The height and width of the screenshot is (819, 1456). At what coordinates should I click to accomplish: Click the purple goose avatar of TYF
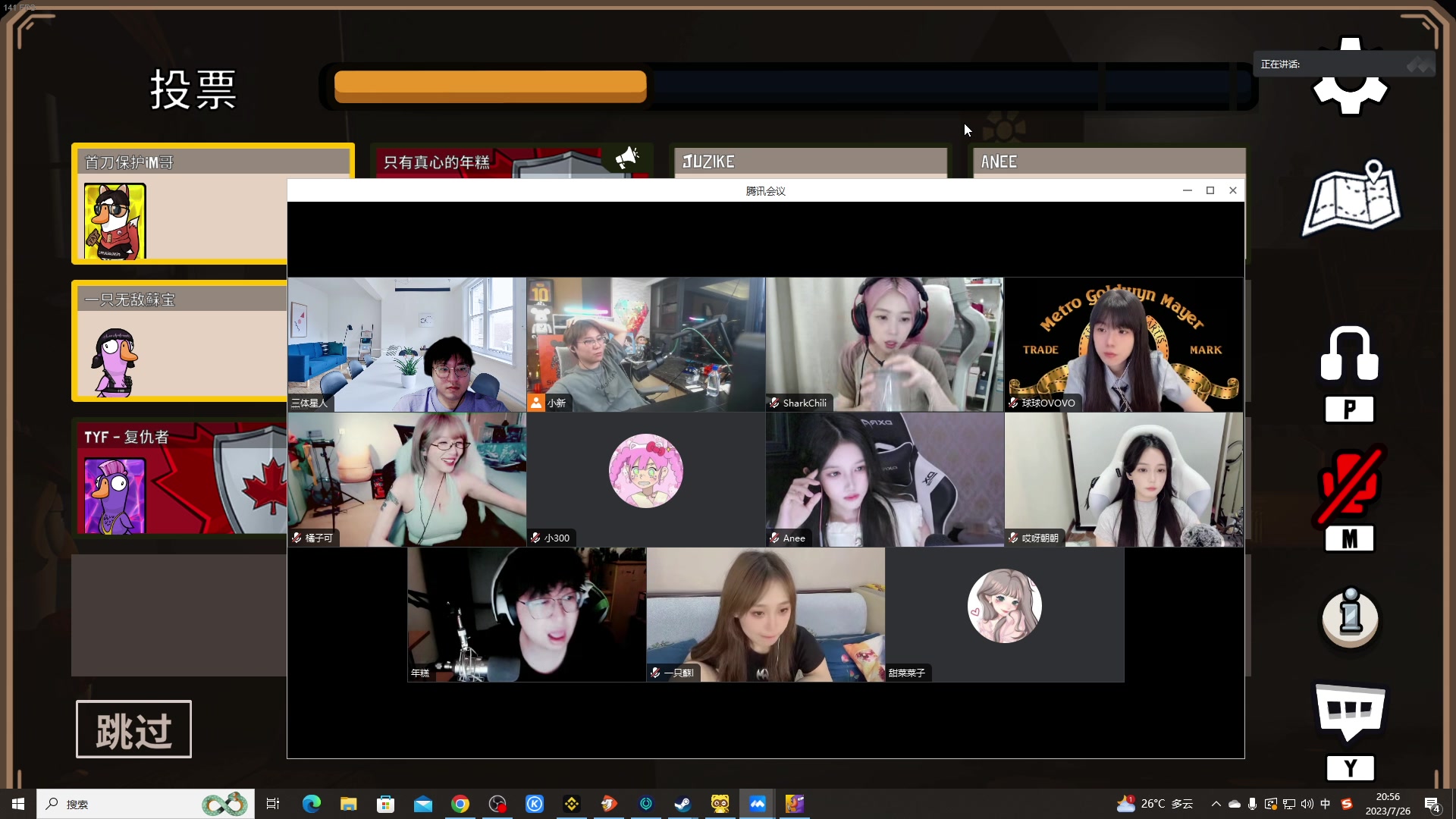tap(115, 496)
